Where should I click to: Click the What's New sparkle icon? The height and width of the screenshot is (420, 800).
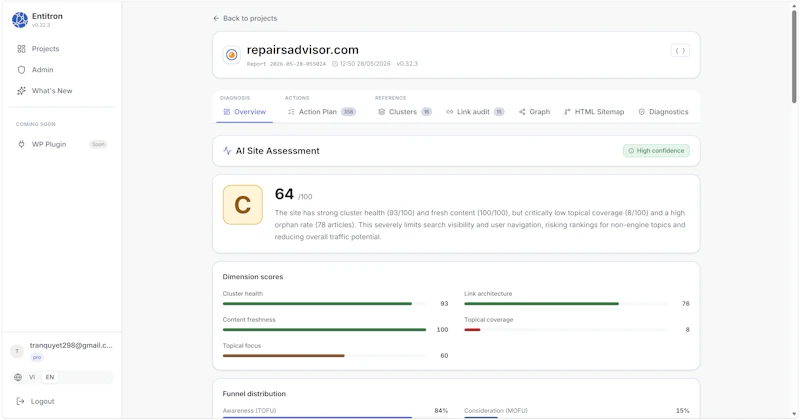pos(21,91)
